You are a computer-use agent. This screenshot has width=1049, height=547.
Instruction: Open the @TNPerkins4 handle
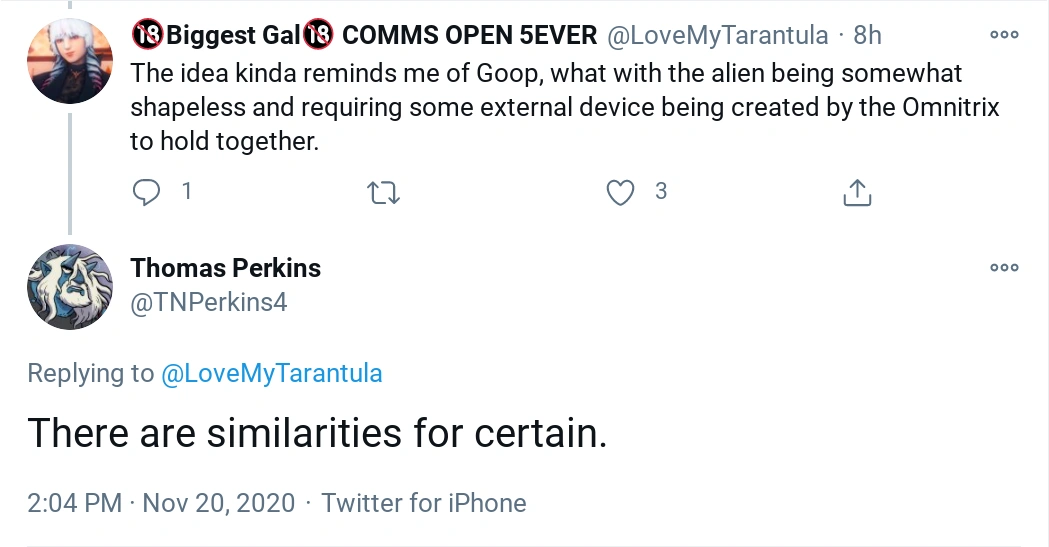(x=209, y=301)
